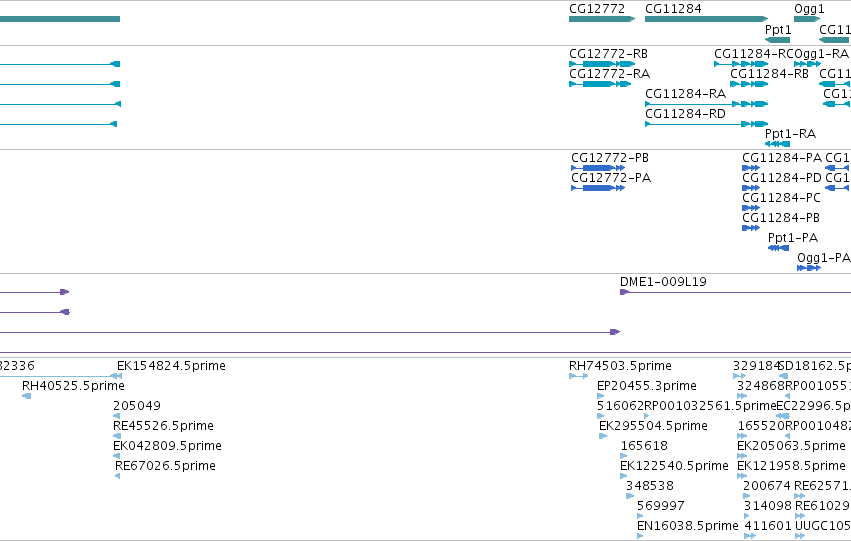Screen dimensions: 851x541
Task: Click the Ppt1 gene arrow
Action: click(777, 40)
